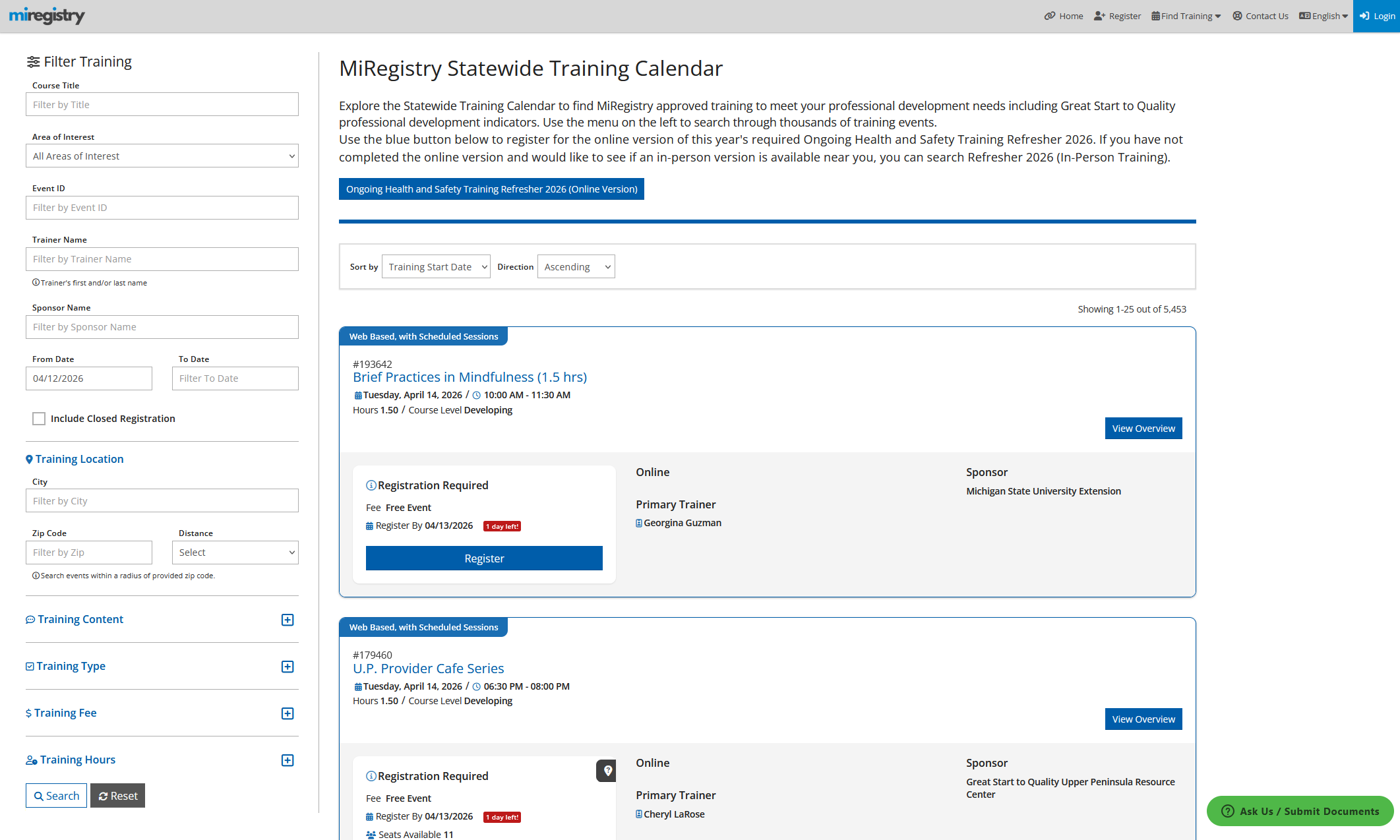This screenshot has height=840, width=1400.
Task: Click the clock icon next to 10:00 AM session time
Action: (476, 395)
